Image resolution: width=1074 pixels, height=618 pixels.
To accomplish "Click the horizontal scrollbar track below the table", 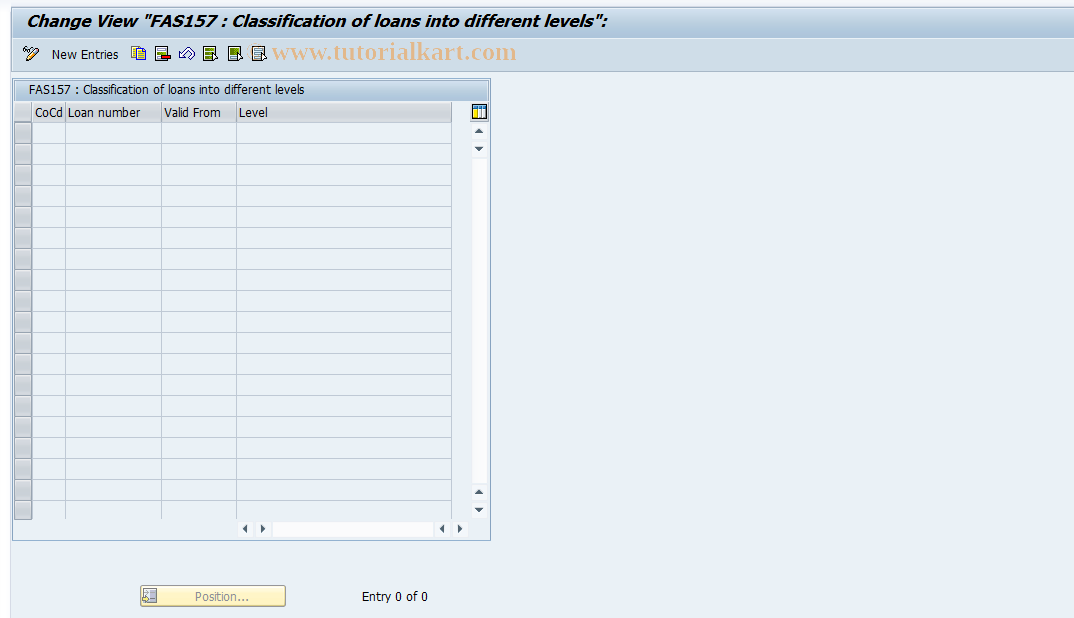I will pos(353,529).
